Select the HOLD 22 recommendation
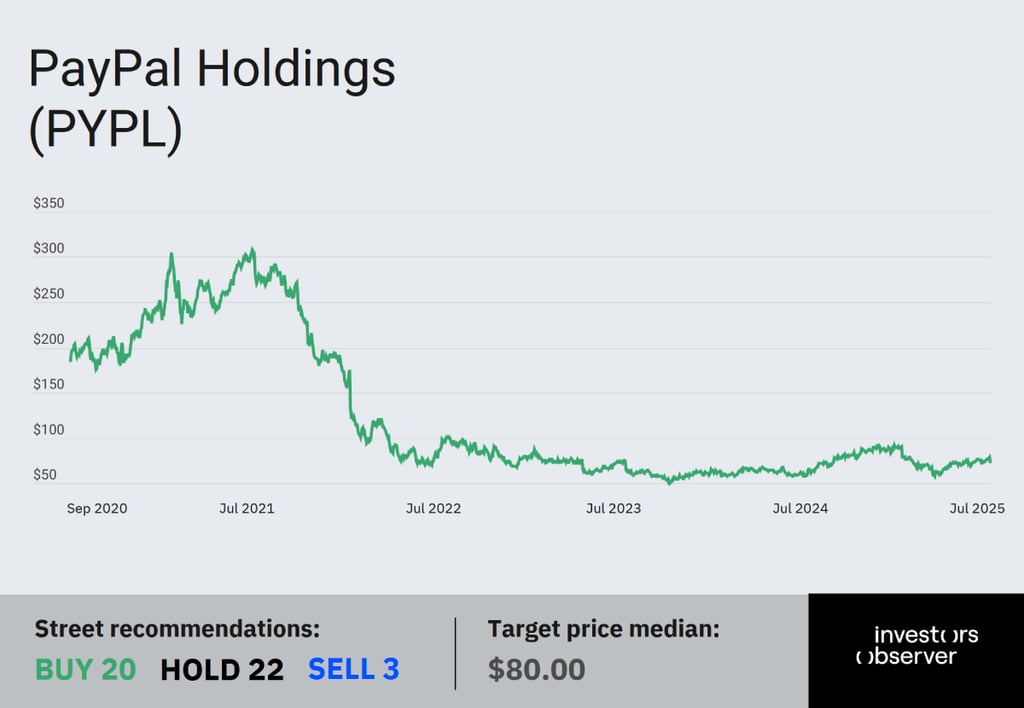Screen dimensions: 1024x708 click(x=222, y=669)
